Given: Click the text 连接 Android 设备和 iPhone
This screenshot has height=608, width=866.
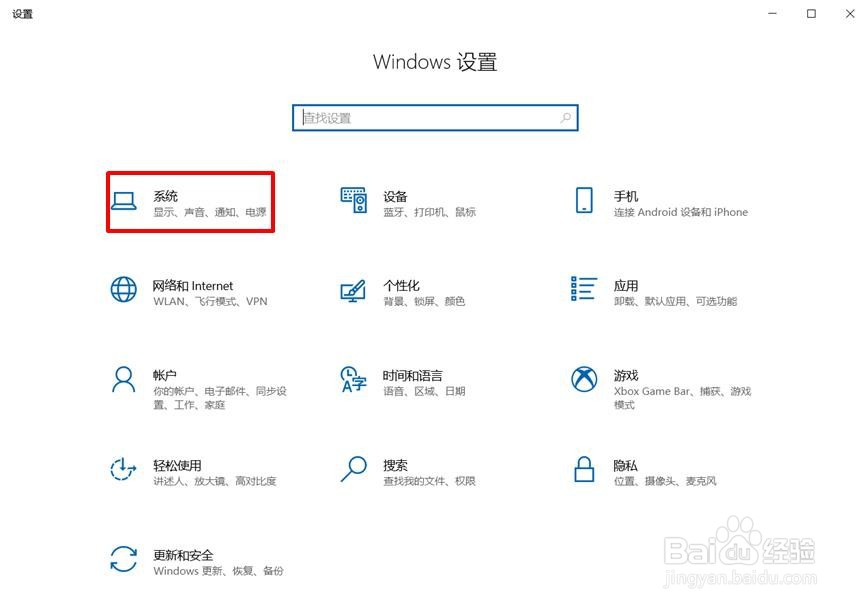Looking at the screenshot, I should [680, 212].
